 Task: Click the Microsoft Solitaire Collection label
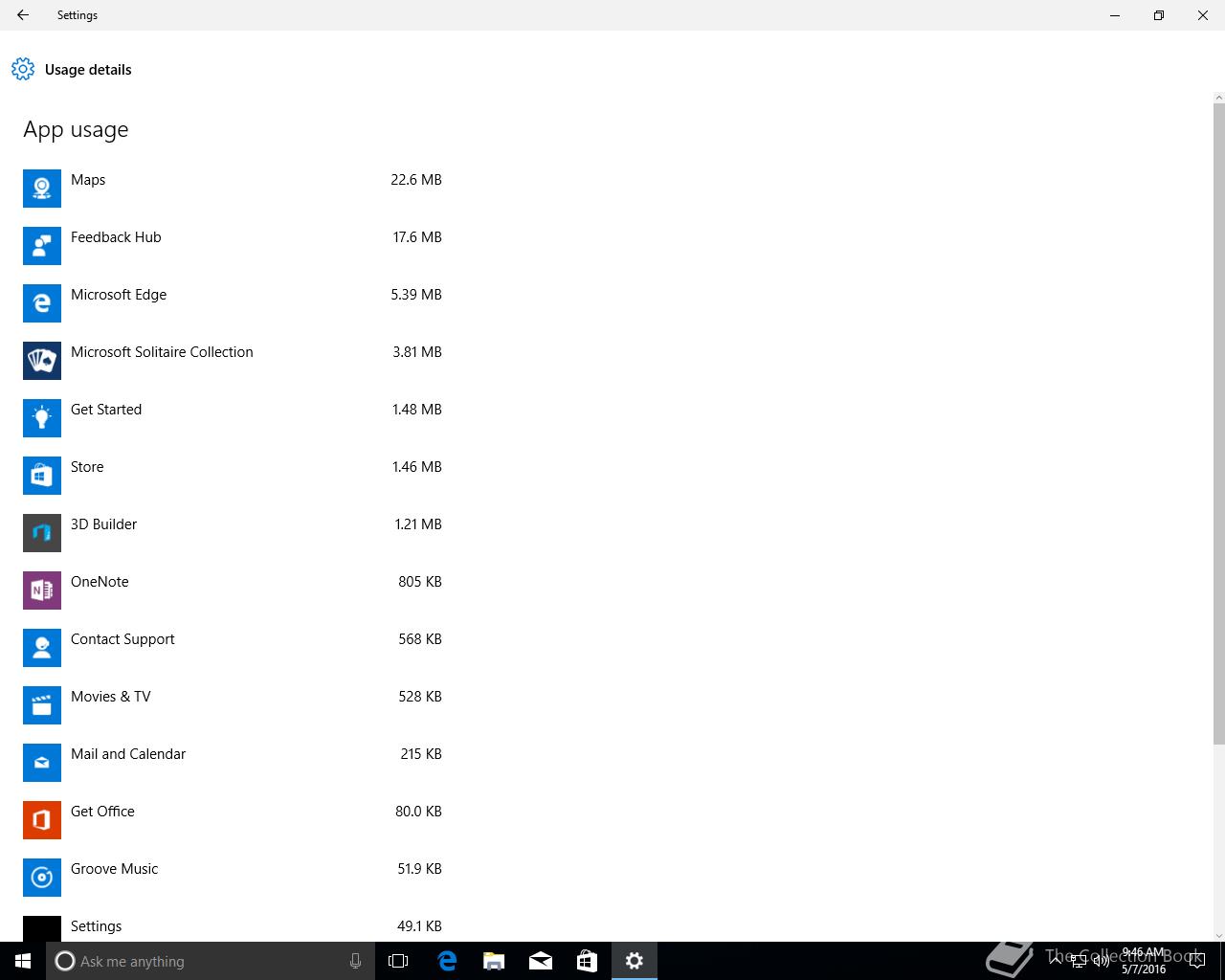(x=162, y=352)
